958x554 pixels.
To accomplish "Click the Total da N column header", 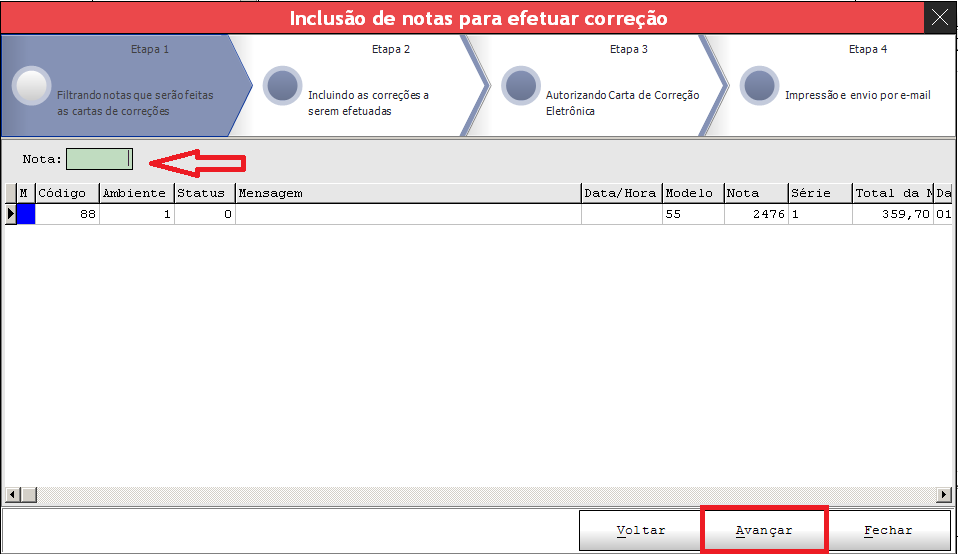I will pyautogui.click(x=893, y=193).
